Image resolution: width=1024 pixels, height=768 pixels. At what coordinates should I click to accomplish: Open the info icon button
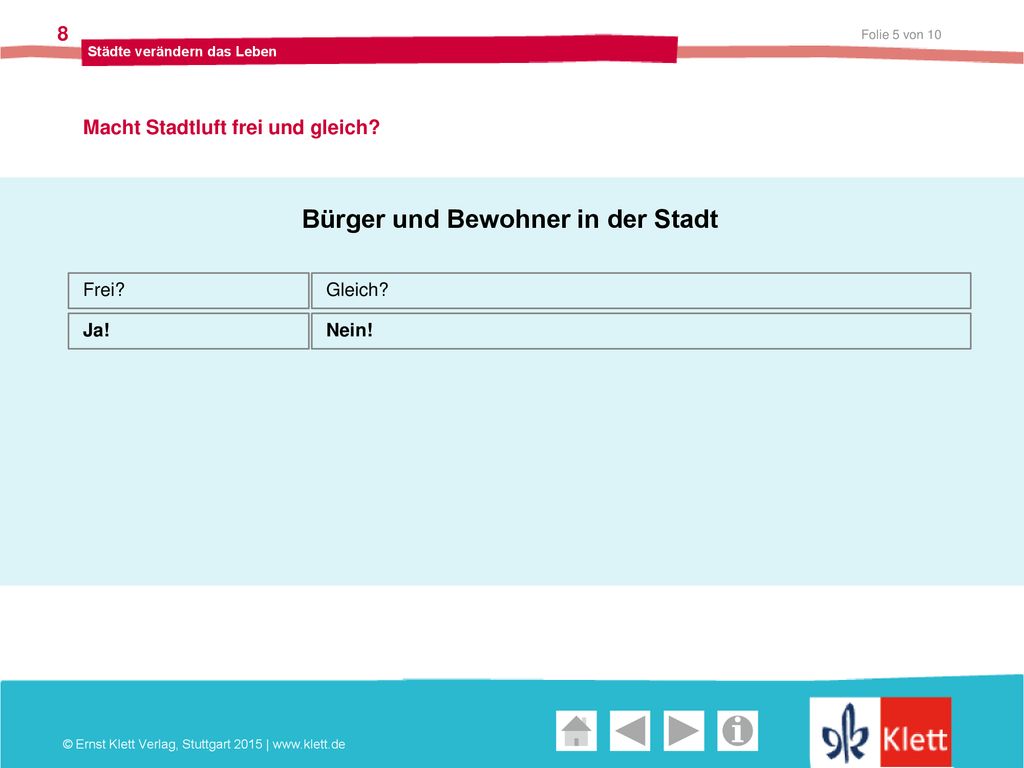(x=737, y=731)
